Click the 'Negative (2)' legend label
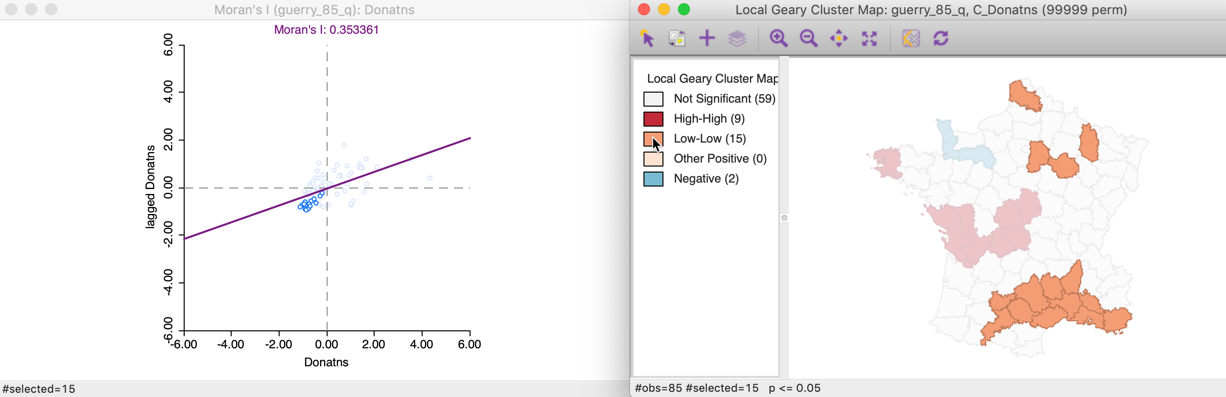 706,179
